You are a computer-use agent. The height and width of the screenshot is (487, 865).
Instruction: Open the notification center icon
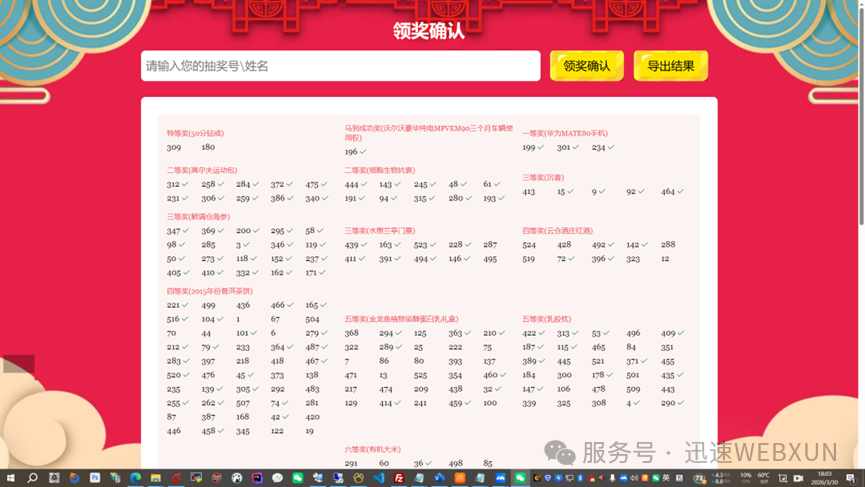[x=851, y=478]
